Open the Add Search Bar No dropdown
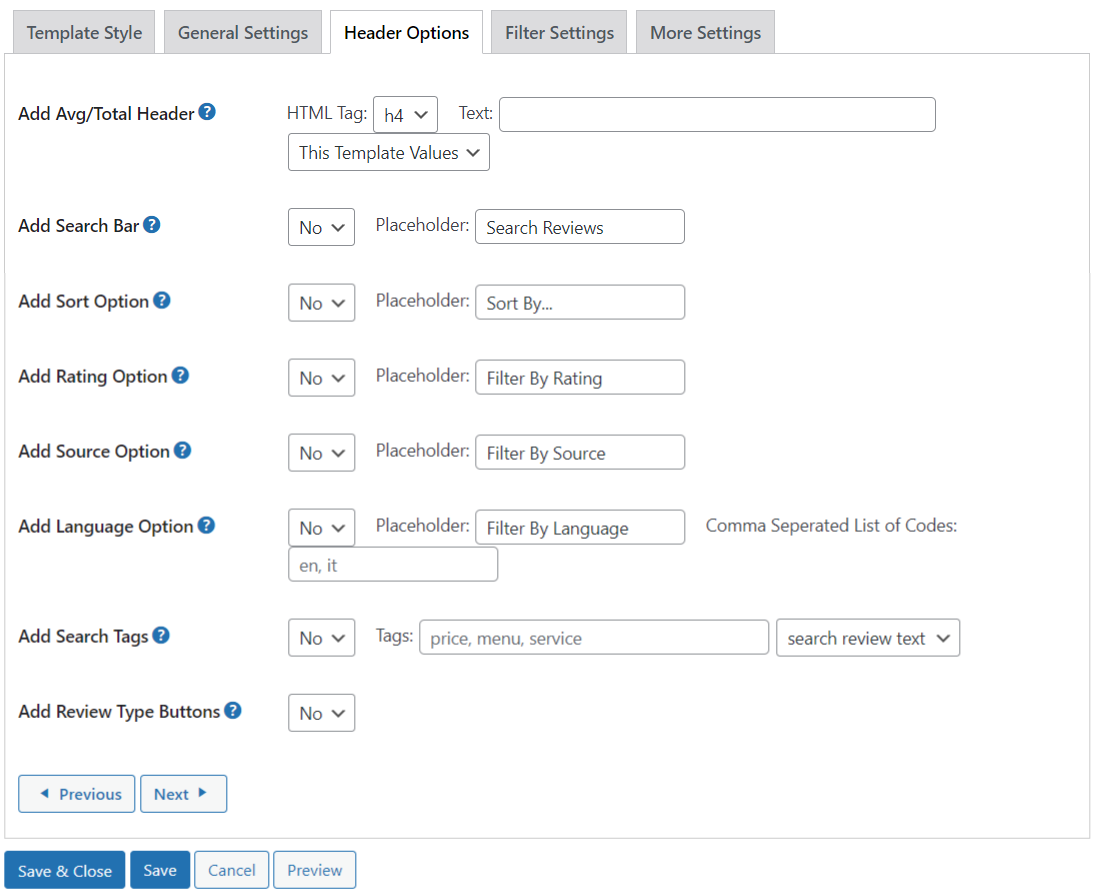Image resolution: width=1093 pixels, height=896 pixels. coord(321,227)
